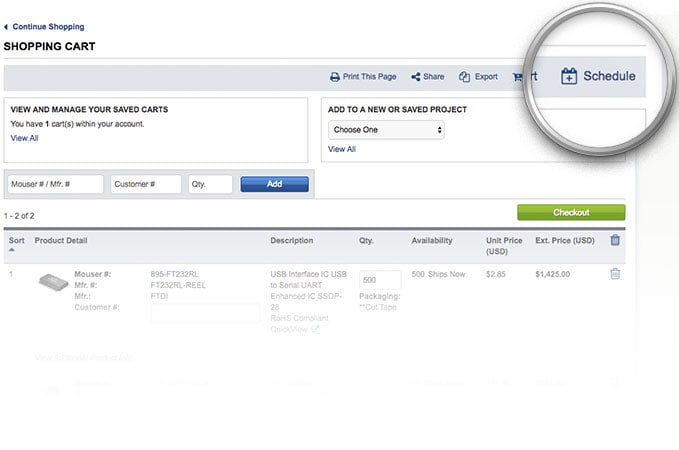Click the Export icon in toolbar
The image size is (679, 450).
(x=464, y=77)
